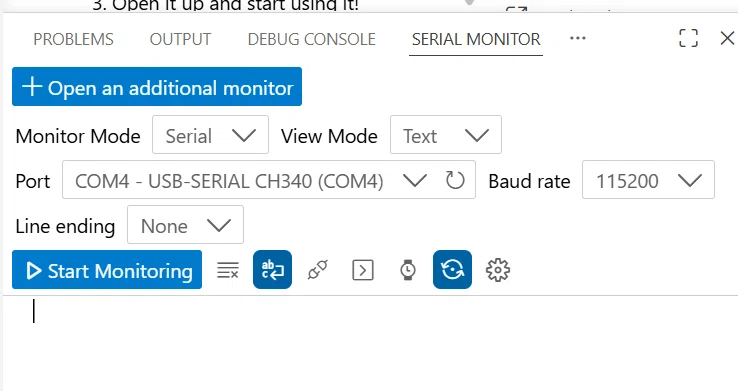This screenshot has width=738, height=391.
Task: Close the bottom panel with the X icon
Action: (727, 38)
